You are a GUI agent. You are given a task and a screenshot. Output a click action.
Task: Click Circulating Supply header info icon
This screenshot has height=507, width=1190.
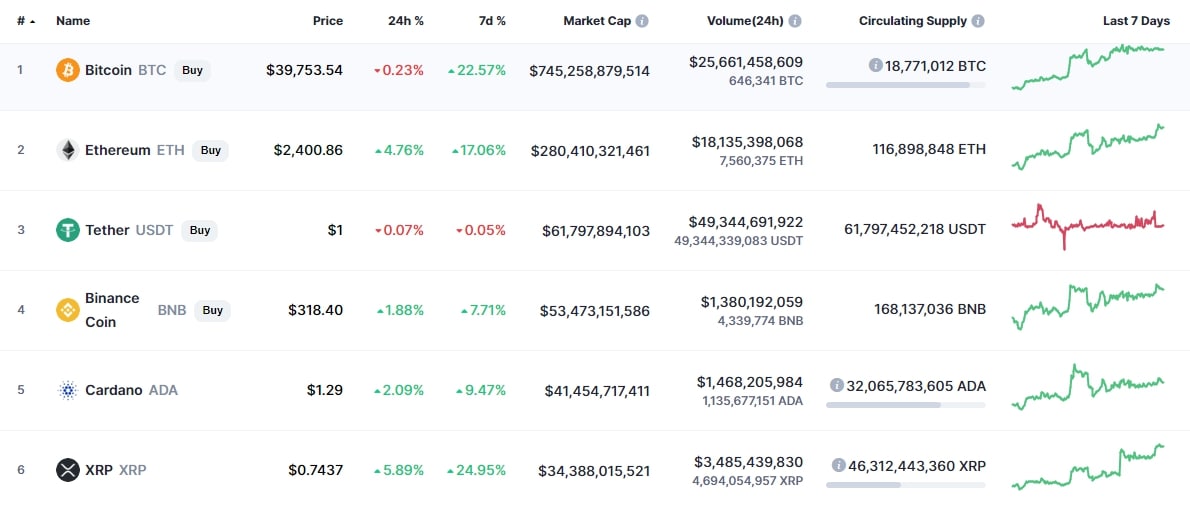[978, 21]
